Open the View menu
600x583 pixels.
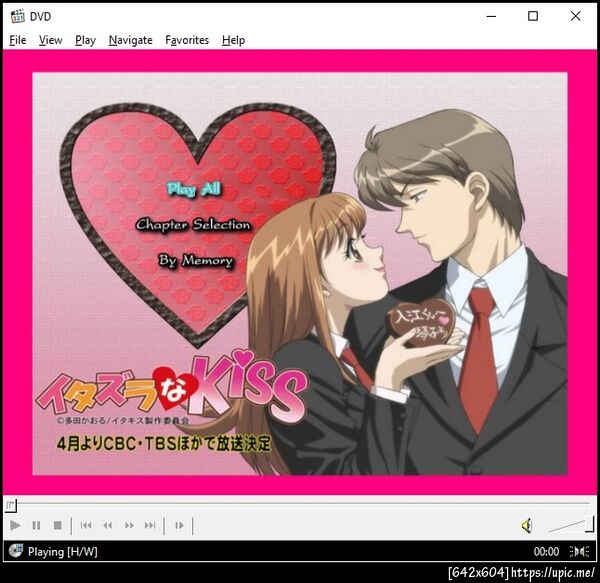[x=51, y=40]
